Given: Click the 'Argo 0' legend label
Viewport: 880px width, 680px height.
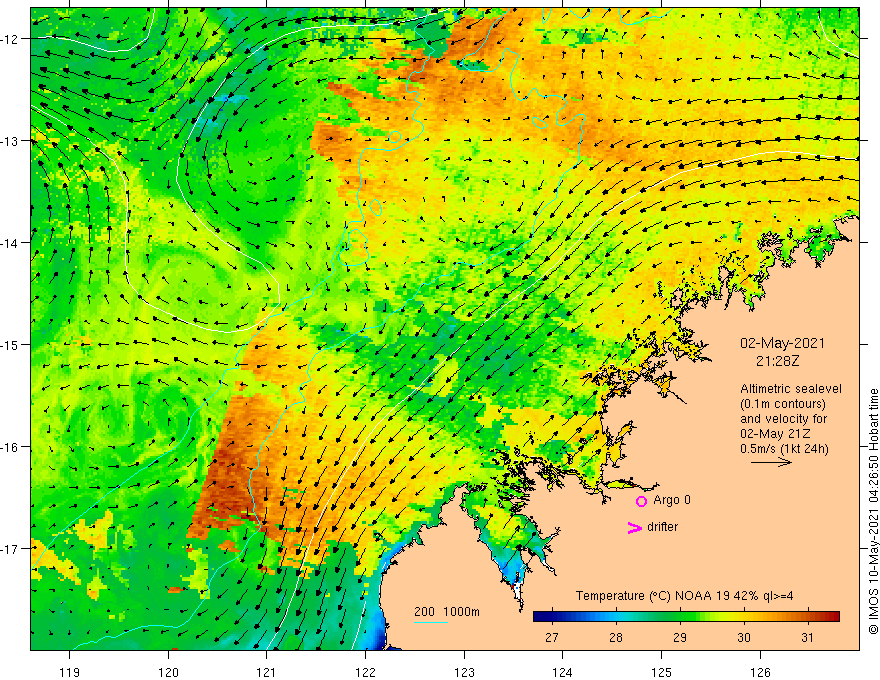Looking at the screenshot, I should point(672,500).
